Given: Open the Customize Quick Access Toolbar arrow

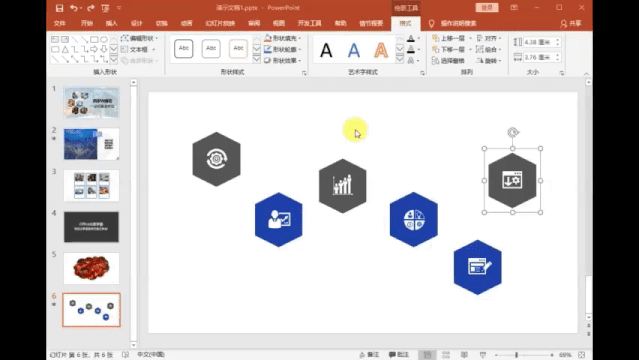Looking at the screenshot, I should pos(119,8).
